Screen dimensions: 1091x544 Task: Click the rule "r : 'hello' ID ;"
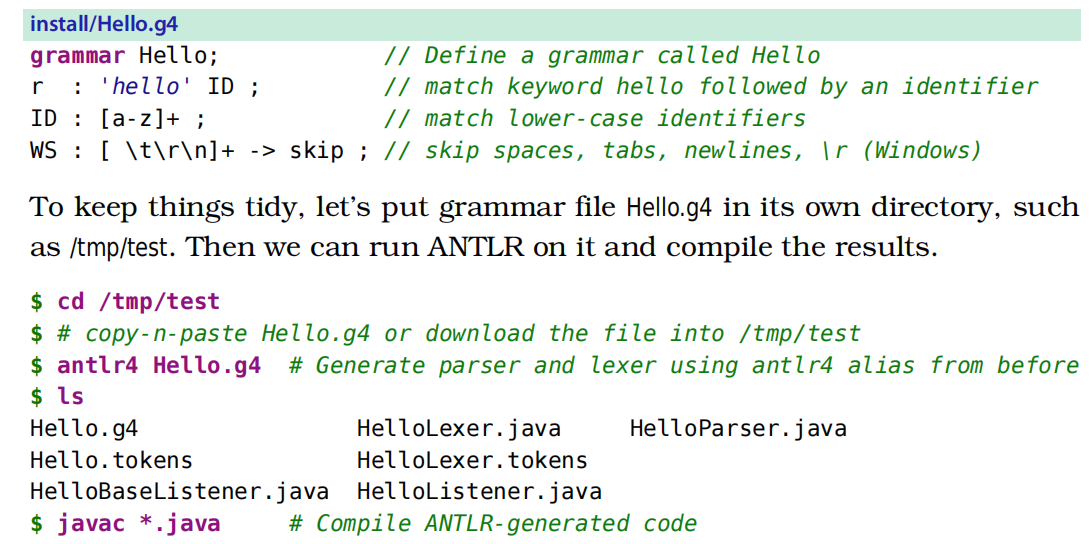(145, 87)
